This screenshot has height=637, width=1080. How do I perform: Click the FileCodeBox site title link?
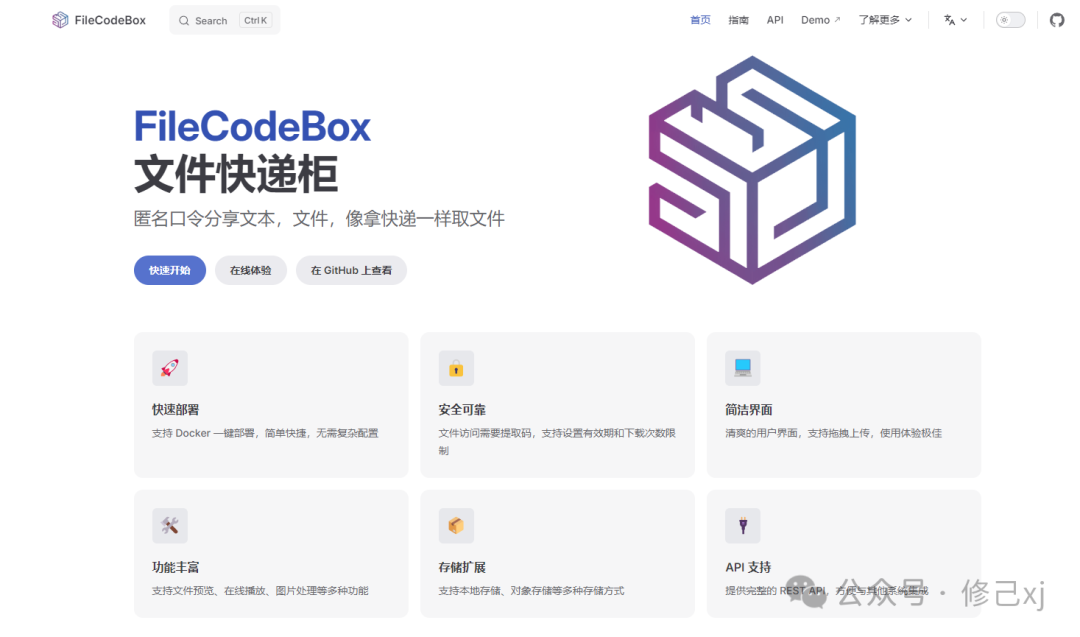[110, 20]
